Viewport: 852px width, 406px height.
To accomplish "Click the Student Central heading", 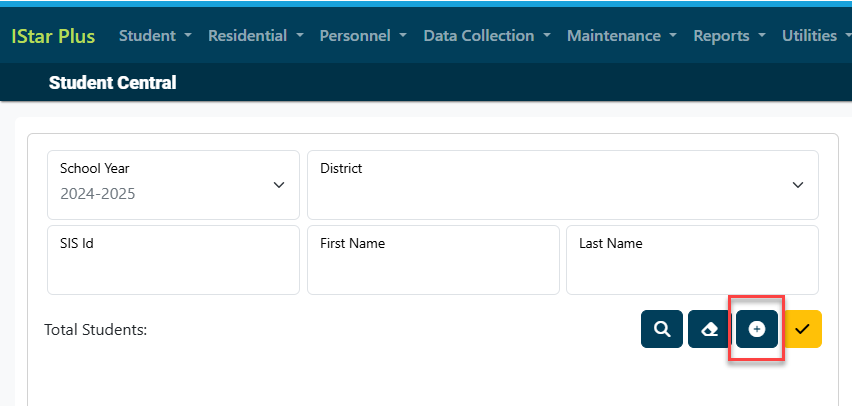I will [x=112, y=83].
